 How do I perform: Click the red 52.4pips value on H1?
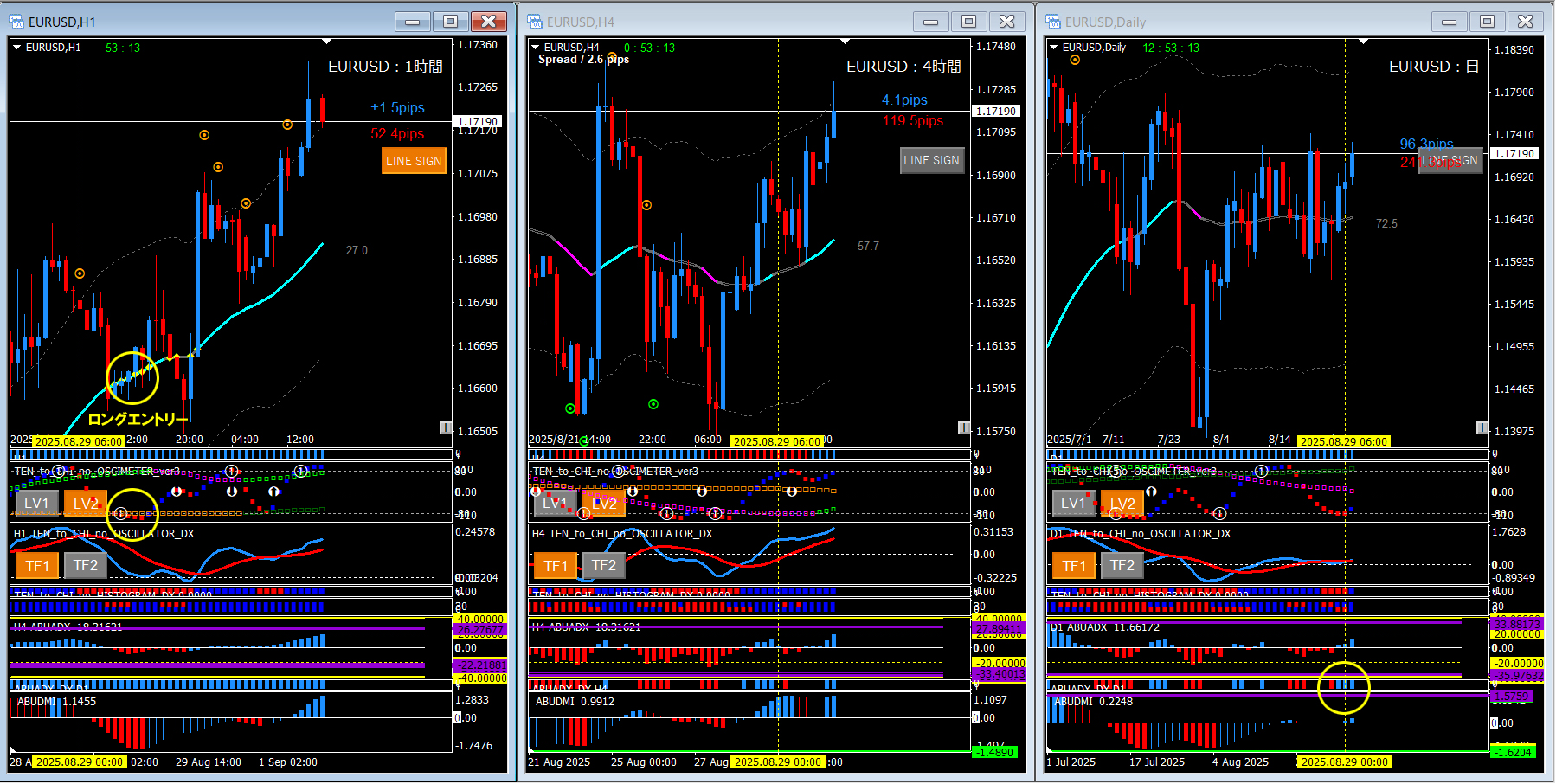click(x=397, y=134)
